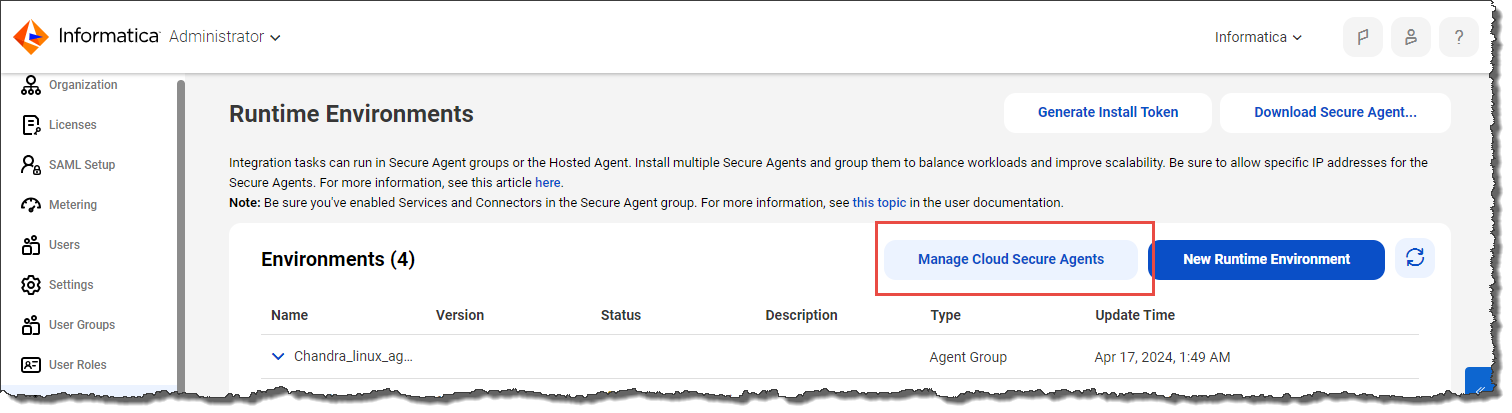Click Manage Cloud Secure Agents button
This screenshot has width=1512, height=413.
[1011, 259]
